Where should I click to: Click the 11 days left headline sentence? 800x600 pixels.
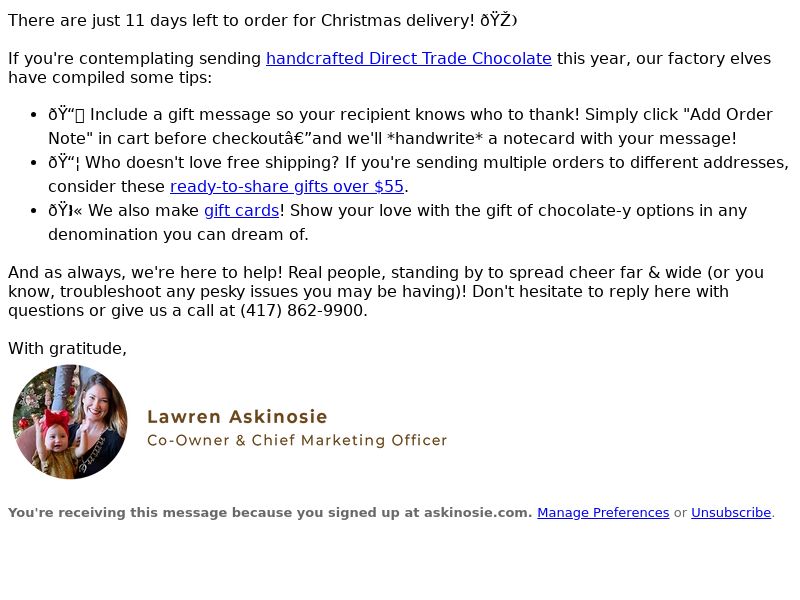tap(263, 21)
